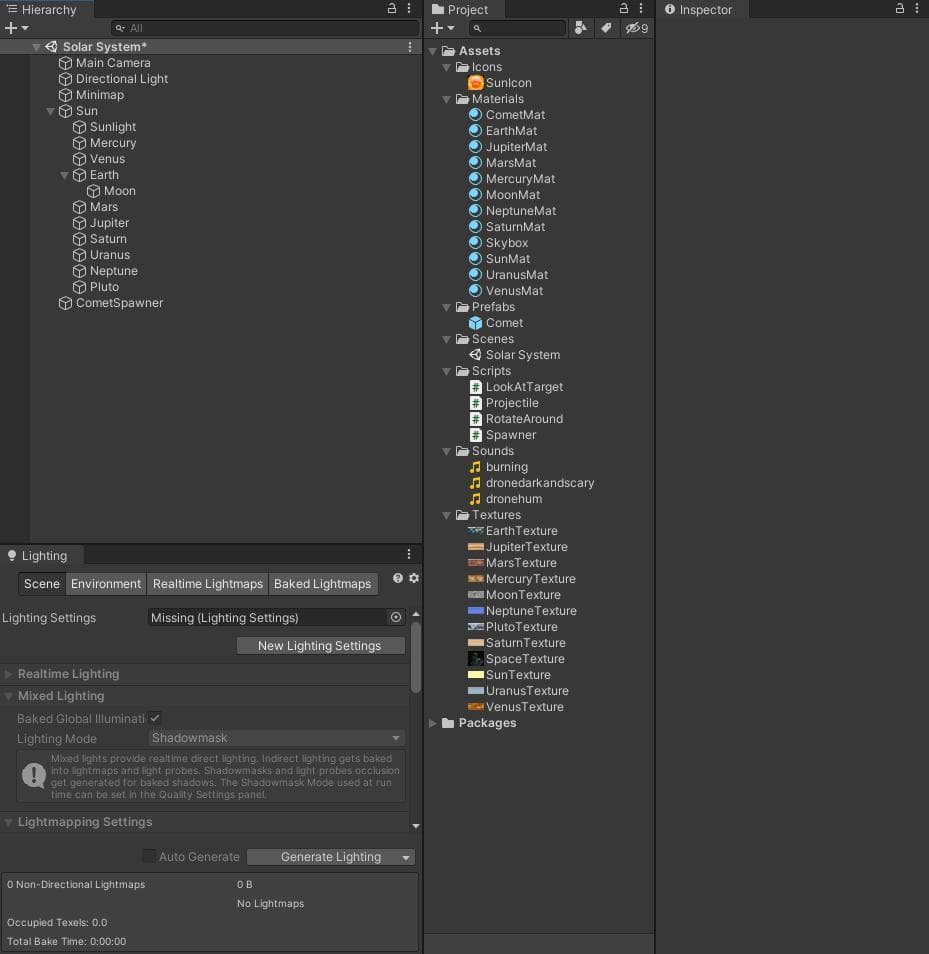Select the Lighting panel tab
This screenshot has width=929, height=954.
[43, 555]
